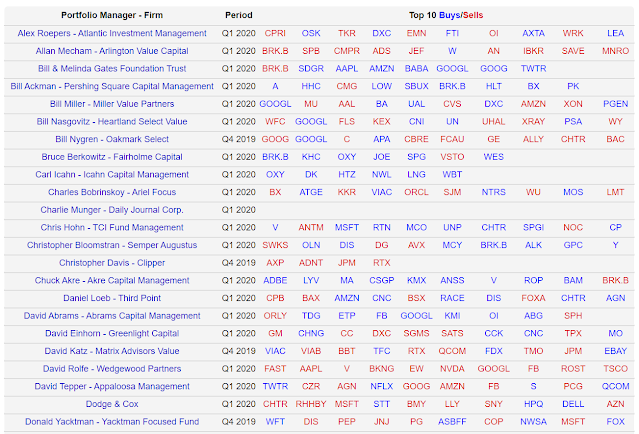Click TWTR ticker in Gates Foundation row
The image size is (639, 434).
click(533, 68)
